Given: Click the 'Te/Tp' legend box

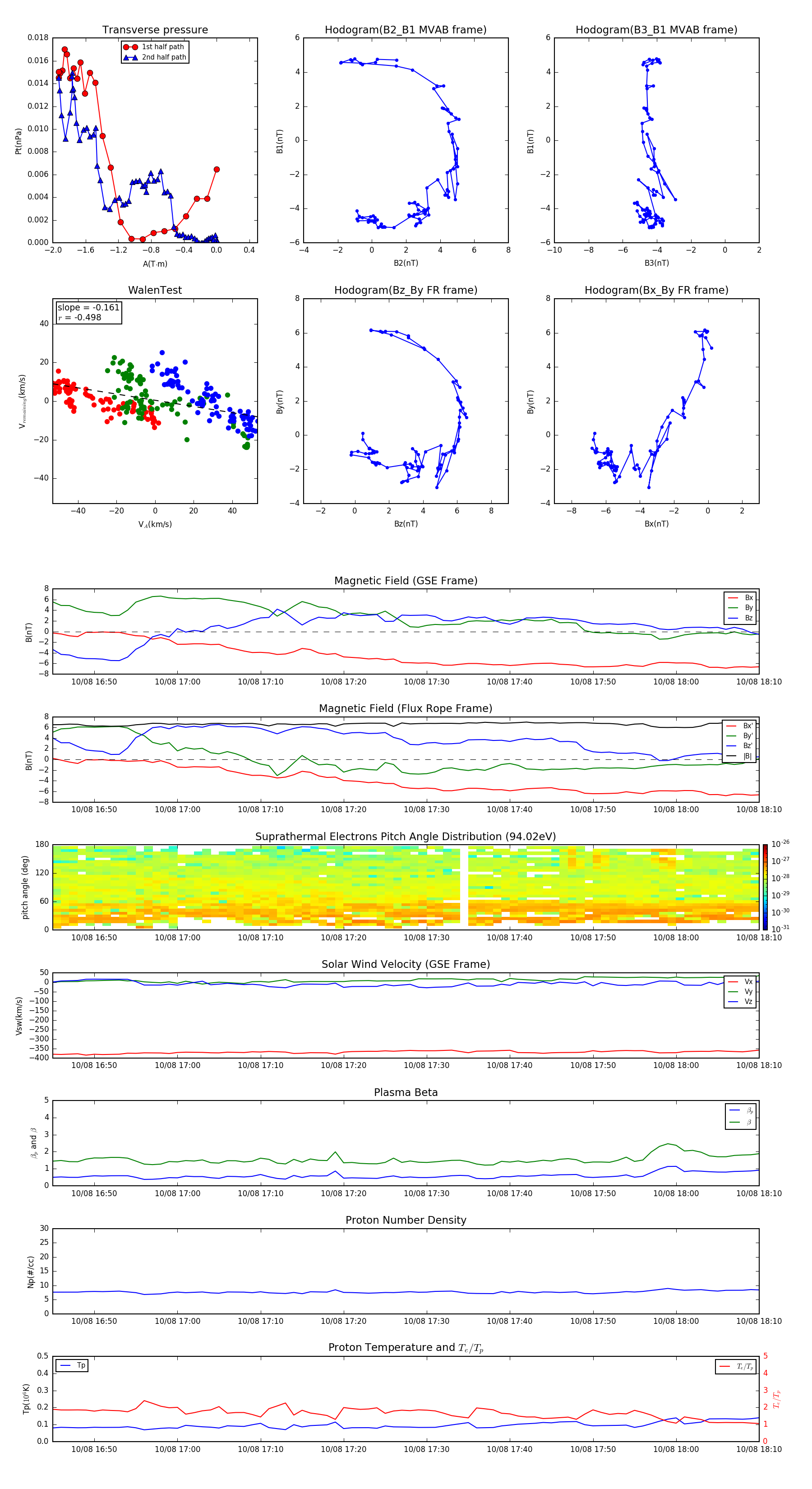Looking at the screenshot, I should 735,1366.
